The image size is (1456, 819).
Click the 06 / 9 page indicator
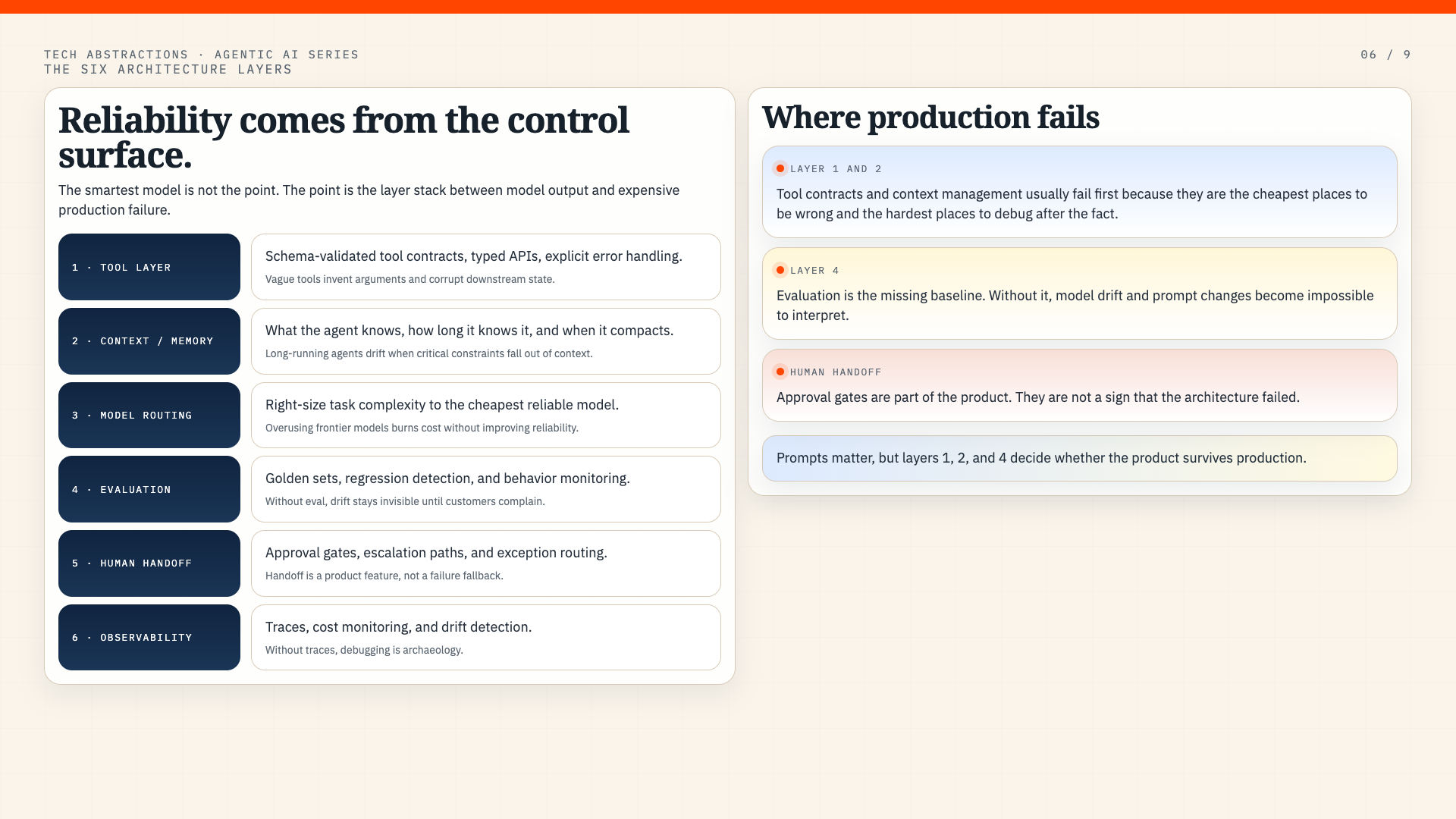pyautogui.click(x=1385, y=55)
